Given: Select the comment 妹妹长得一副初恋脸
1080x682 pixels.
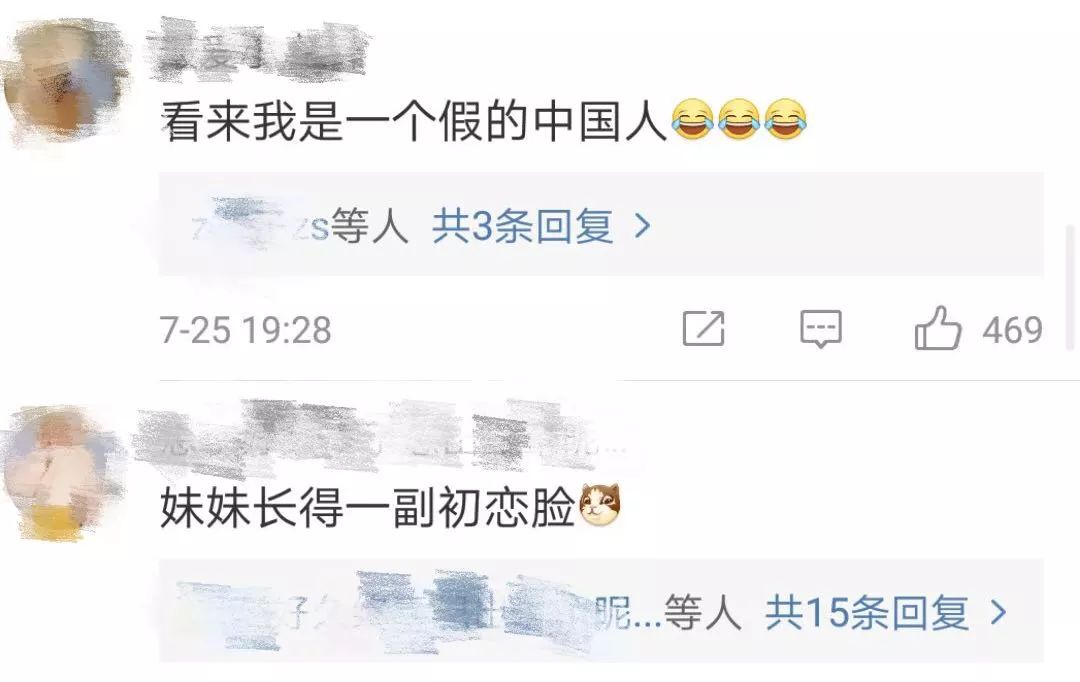Looking at the screenshot, I should tap(367, 508).
